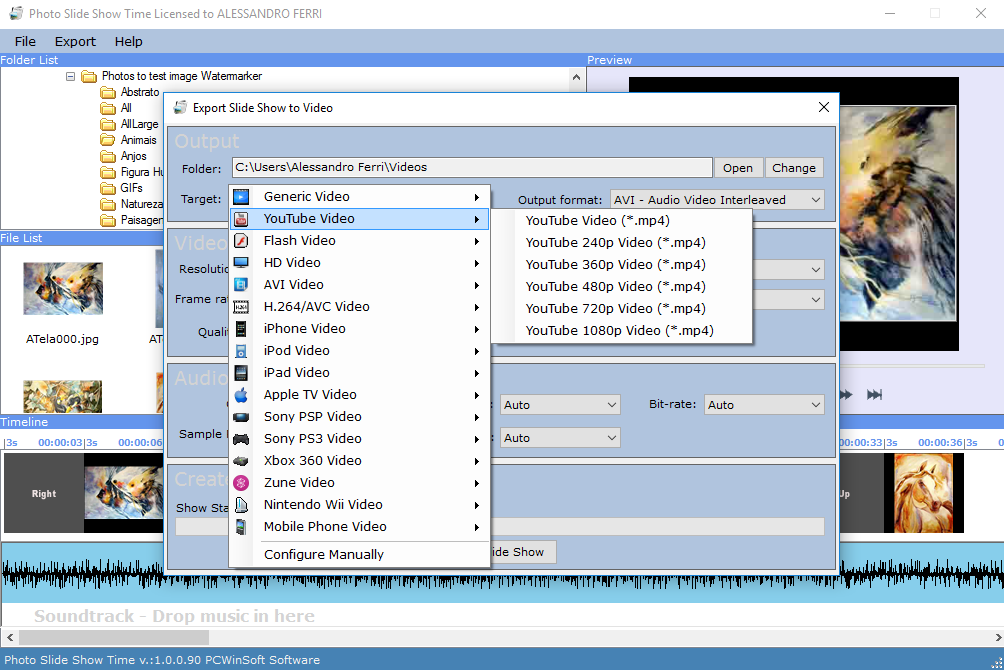1004x670 pixels.
Task: Click the Zune Video pink icon
Action: pos(241,483)
